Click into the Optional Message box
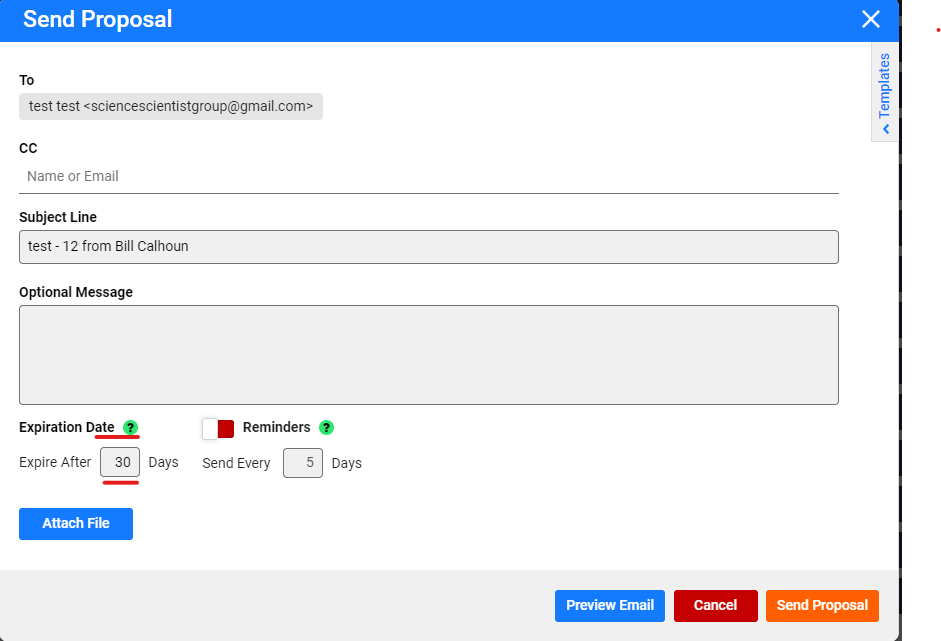 coord(428,355)
